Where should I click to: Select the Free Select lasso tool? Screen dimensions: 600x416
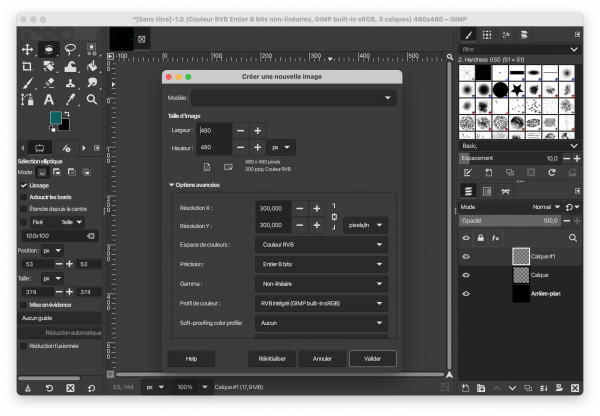[x=70, y=49]
